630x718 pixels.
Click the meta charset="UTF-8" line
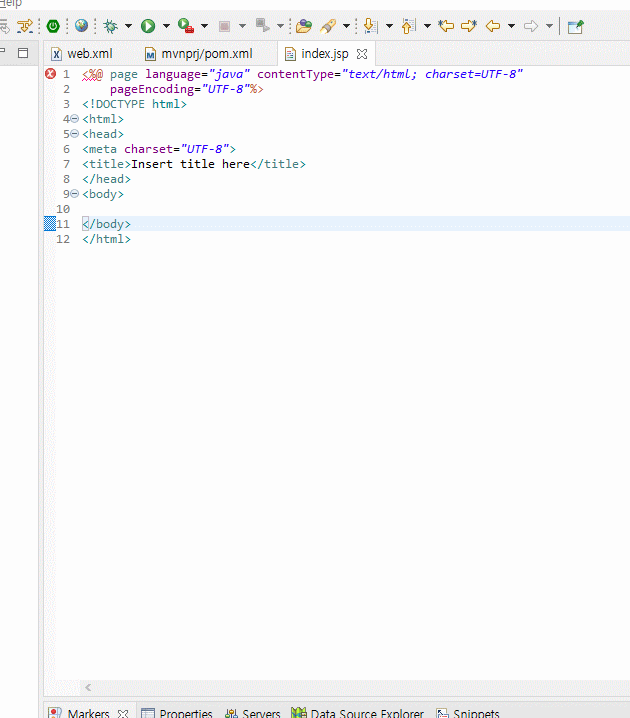[x=159, y=149]
